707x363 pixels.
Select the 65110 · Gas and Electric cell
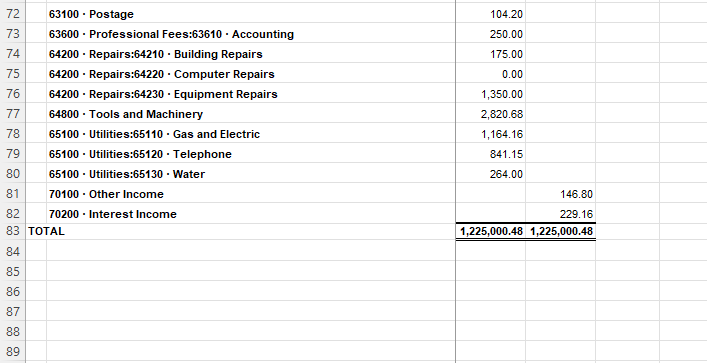click(x=251, y=134)
